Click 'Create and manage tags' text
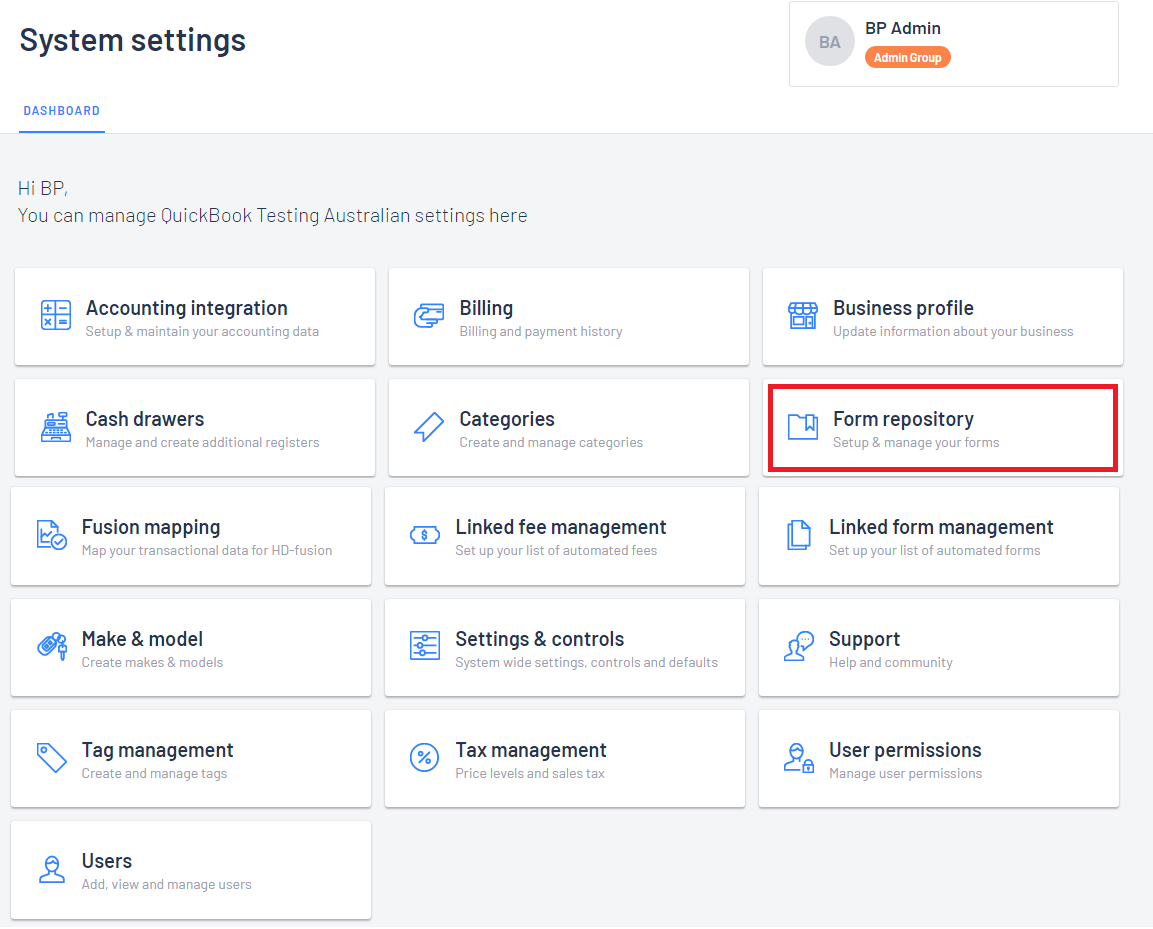The image size is (1153, 929). [154, 774]
